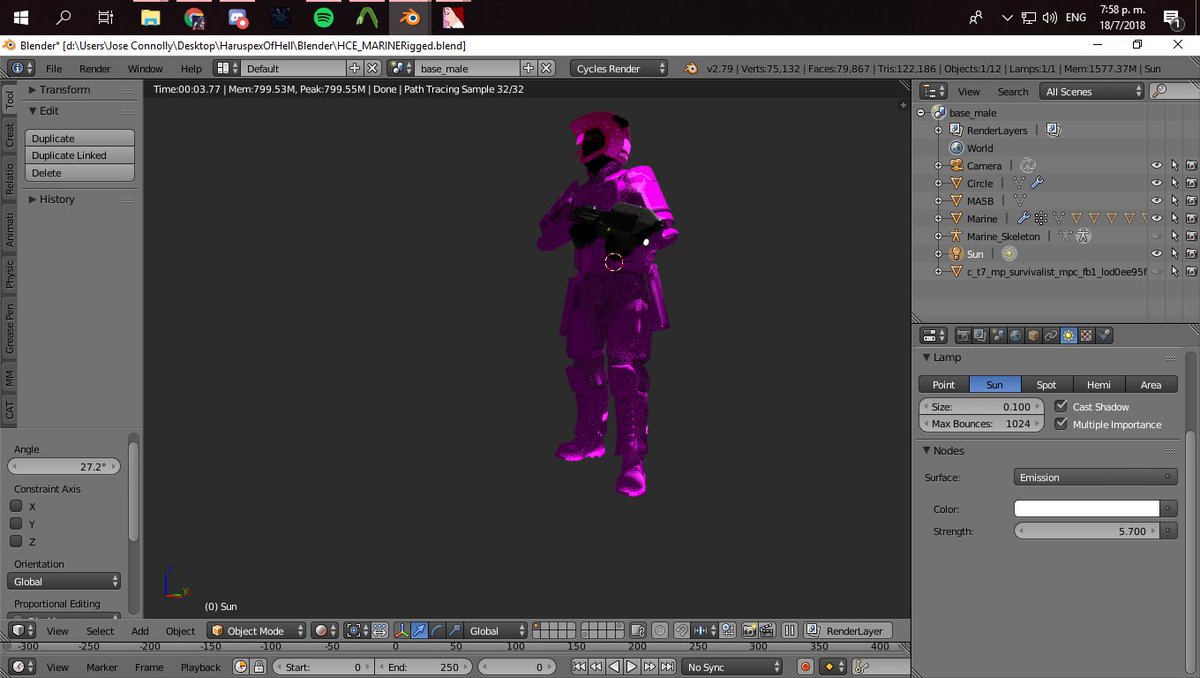The height and width of the screenshot is (678, 1200).
Task: Uncheck the Multiple Importance checkbox
Action: 1061,424
